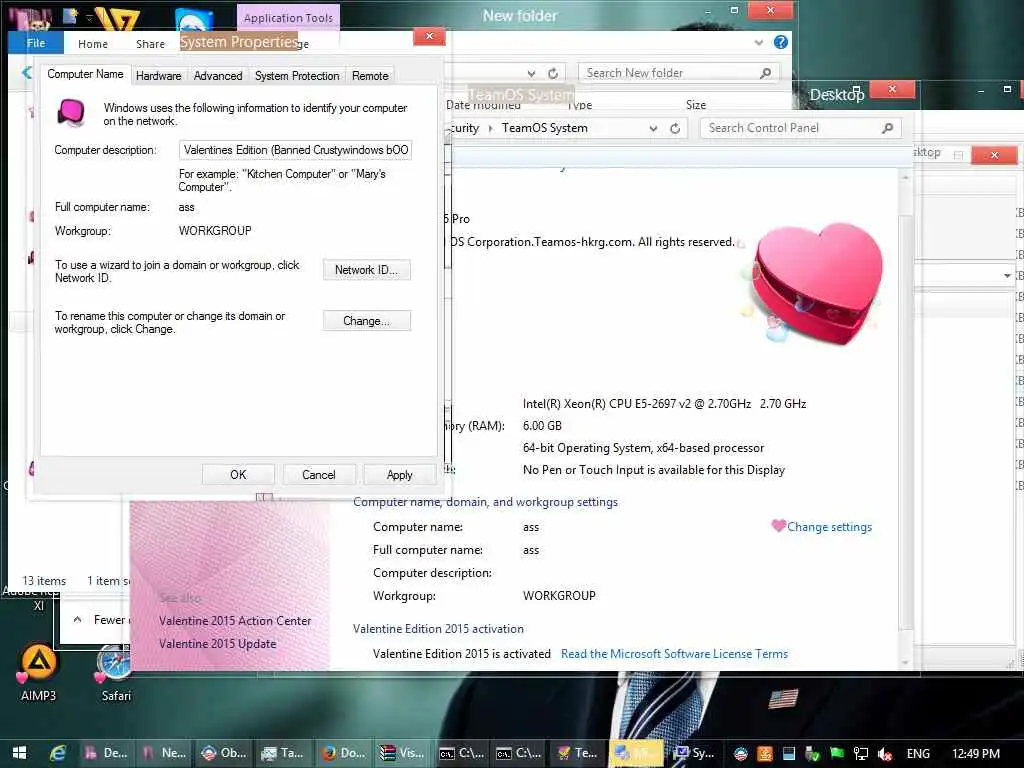Open AIMP3 desktop shortcut
The width and height of the screenshot is (1024, 768).
[38, 672]
